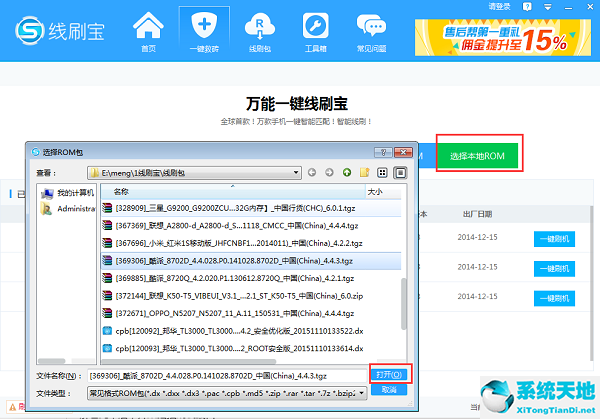
Task: Click the 取消 cancel button
Action: click(389, 390)
